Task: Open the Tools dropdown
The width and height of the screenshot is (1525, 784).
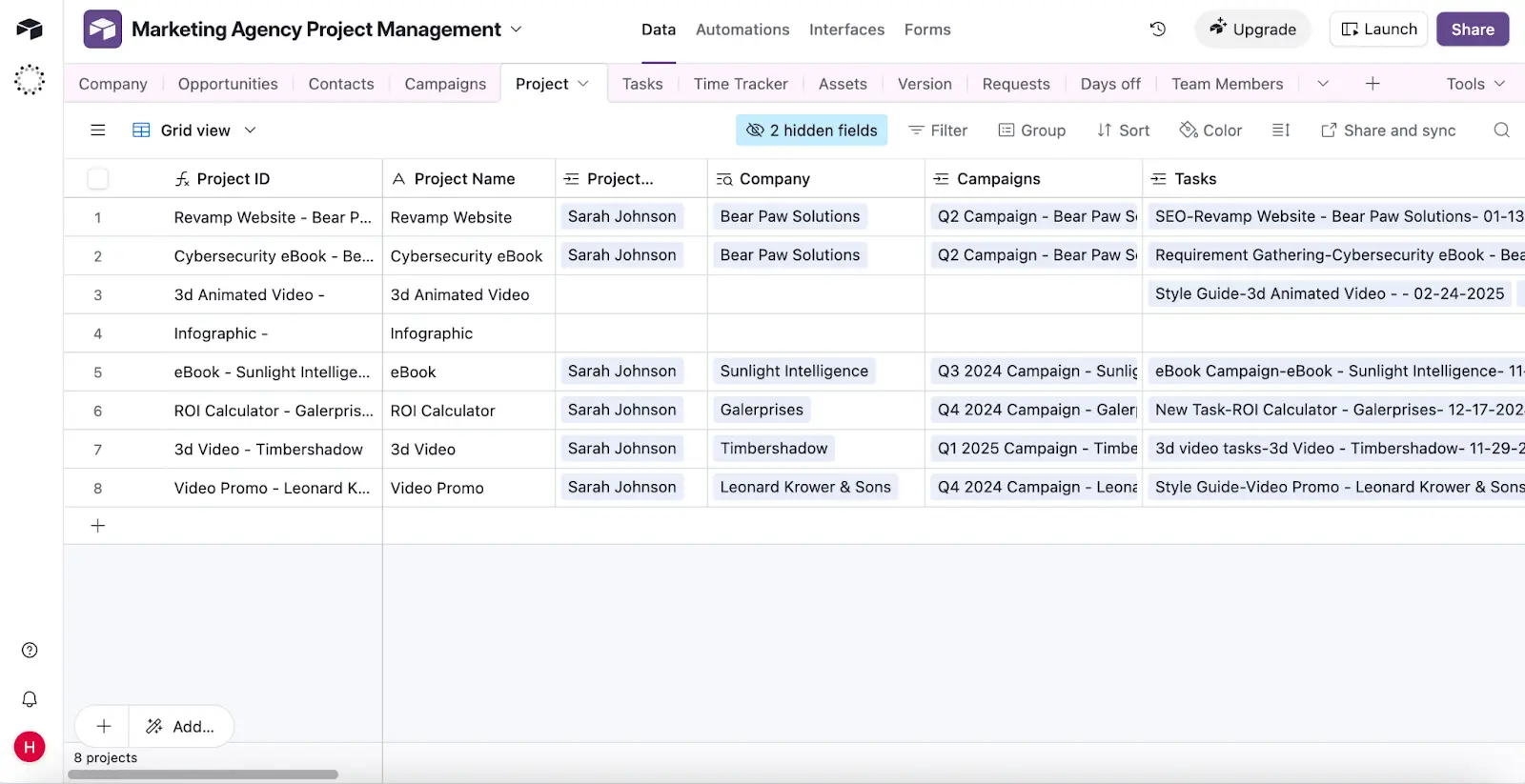Action: pos(1475,84)
